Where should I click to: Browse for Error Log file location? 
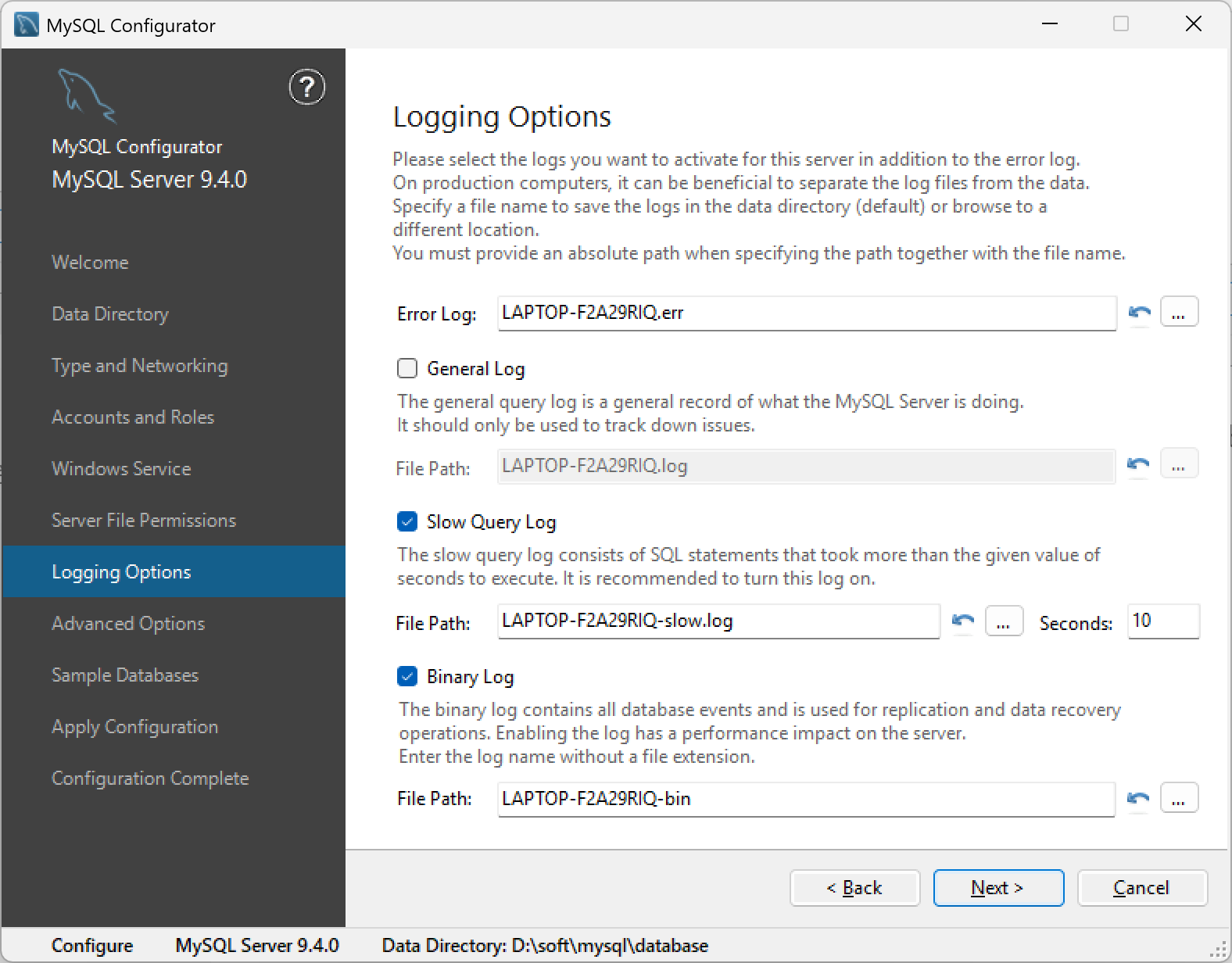[1179, 312]
